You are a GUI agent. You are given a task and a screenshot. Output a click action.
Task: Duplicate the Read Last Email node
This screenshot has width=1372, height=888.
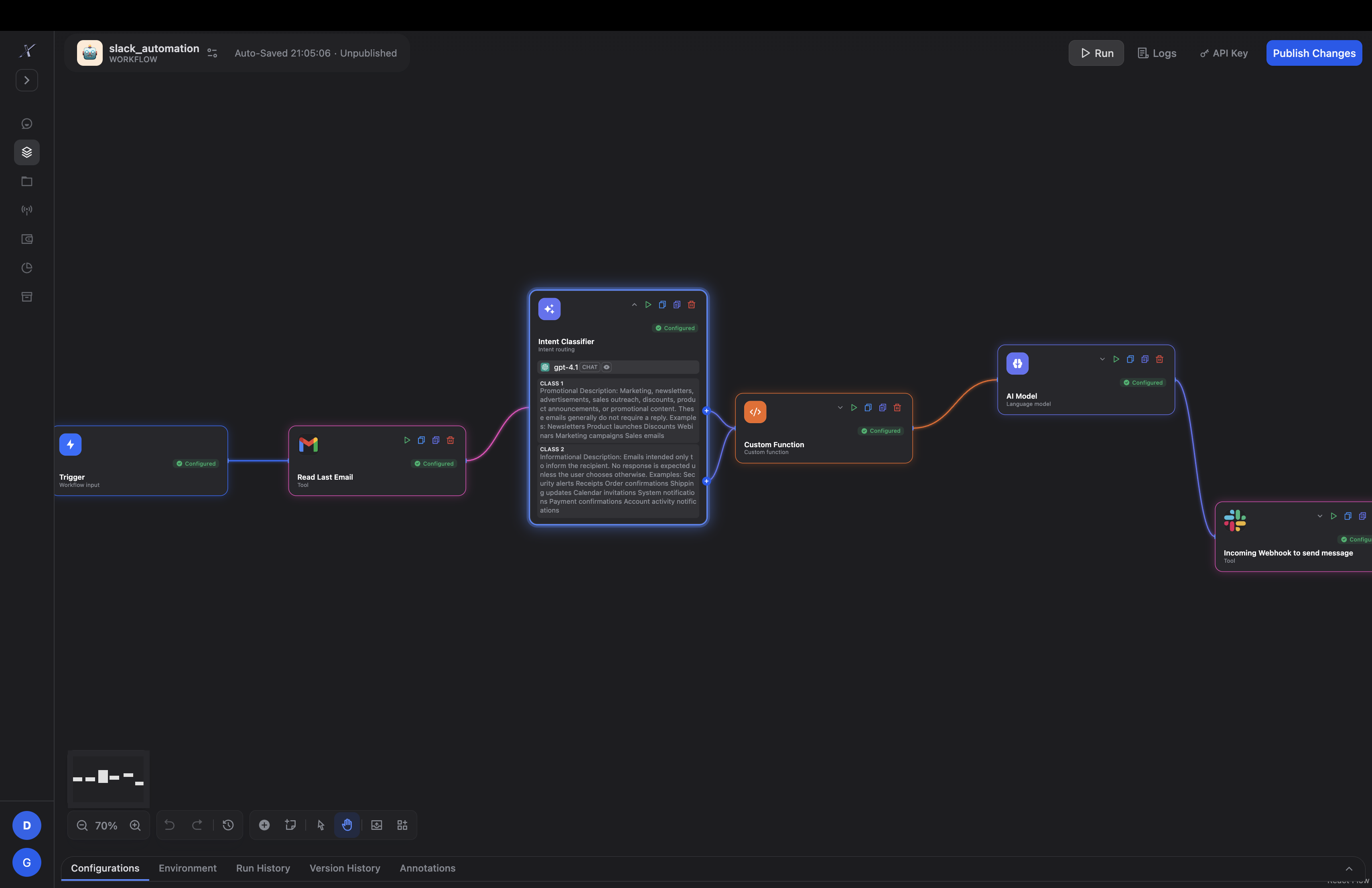coord(436,440)
